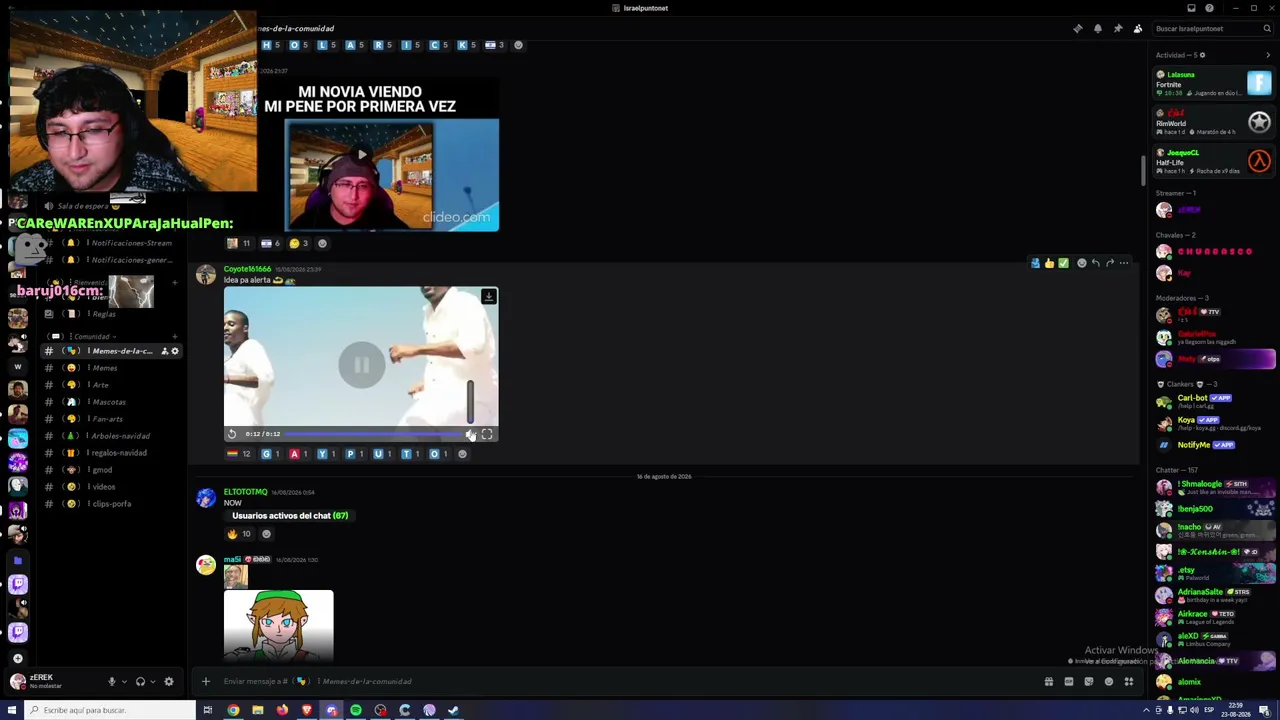Viewport: 1280px width, 720px height.
Task: Expand the Actividad section arrow
Action: pos(1268,55)
